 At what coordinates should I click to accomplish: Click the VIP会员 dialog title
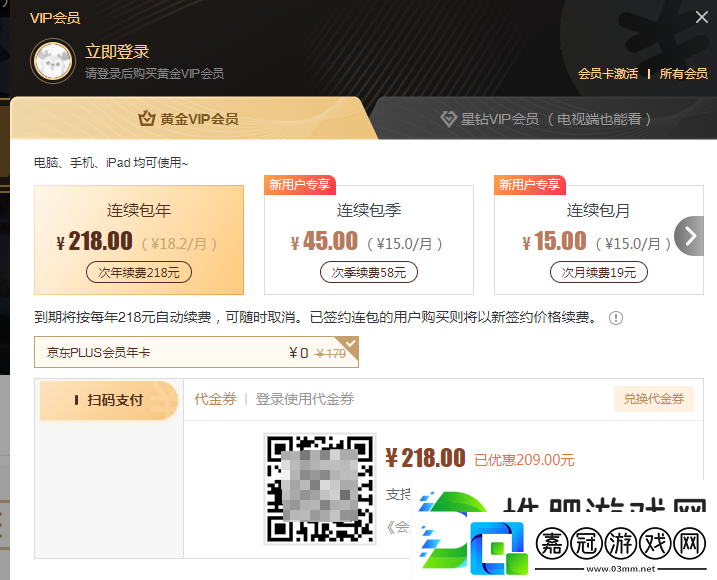pos(55,18)
